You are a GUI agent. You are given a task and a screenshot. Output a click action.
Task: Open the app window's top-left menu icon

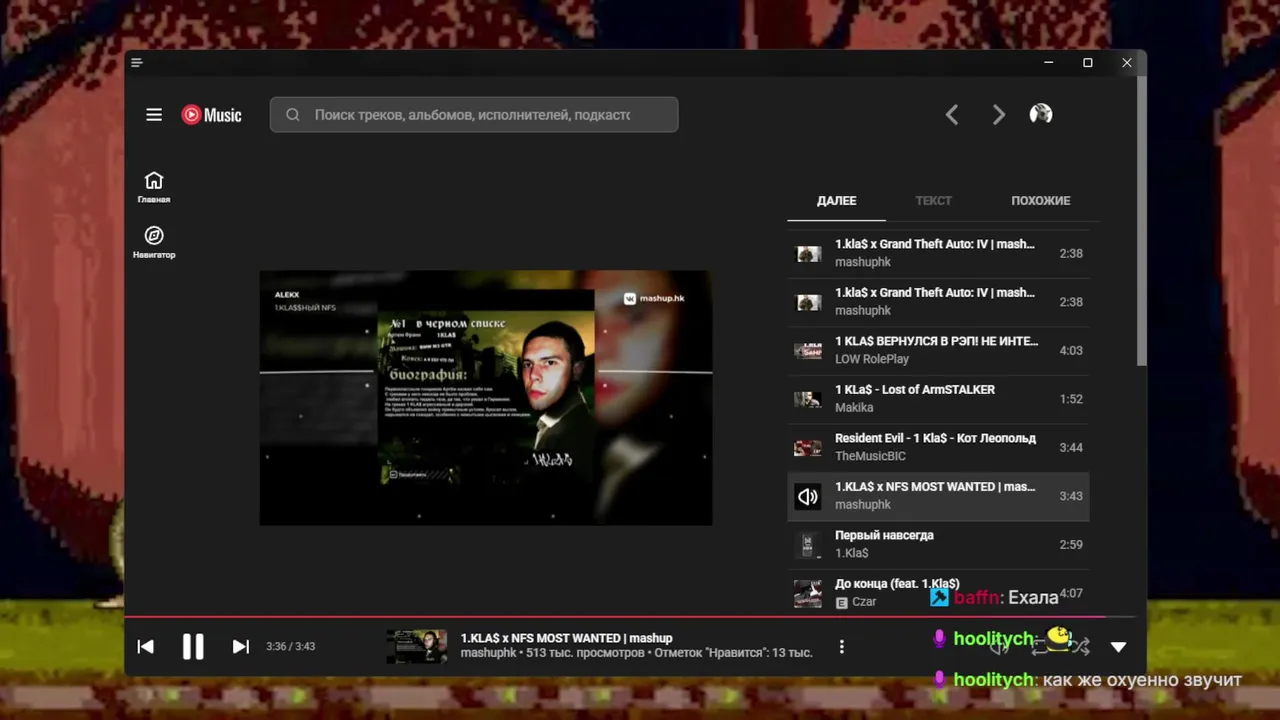(137, 63)
